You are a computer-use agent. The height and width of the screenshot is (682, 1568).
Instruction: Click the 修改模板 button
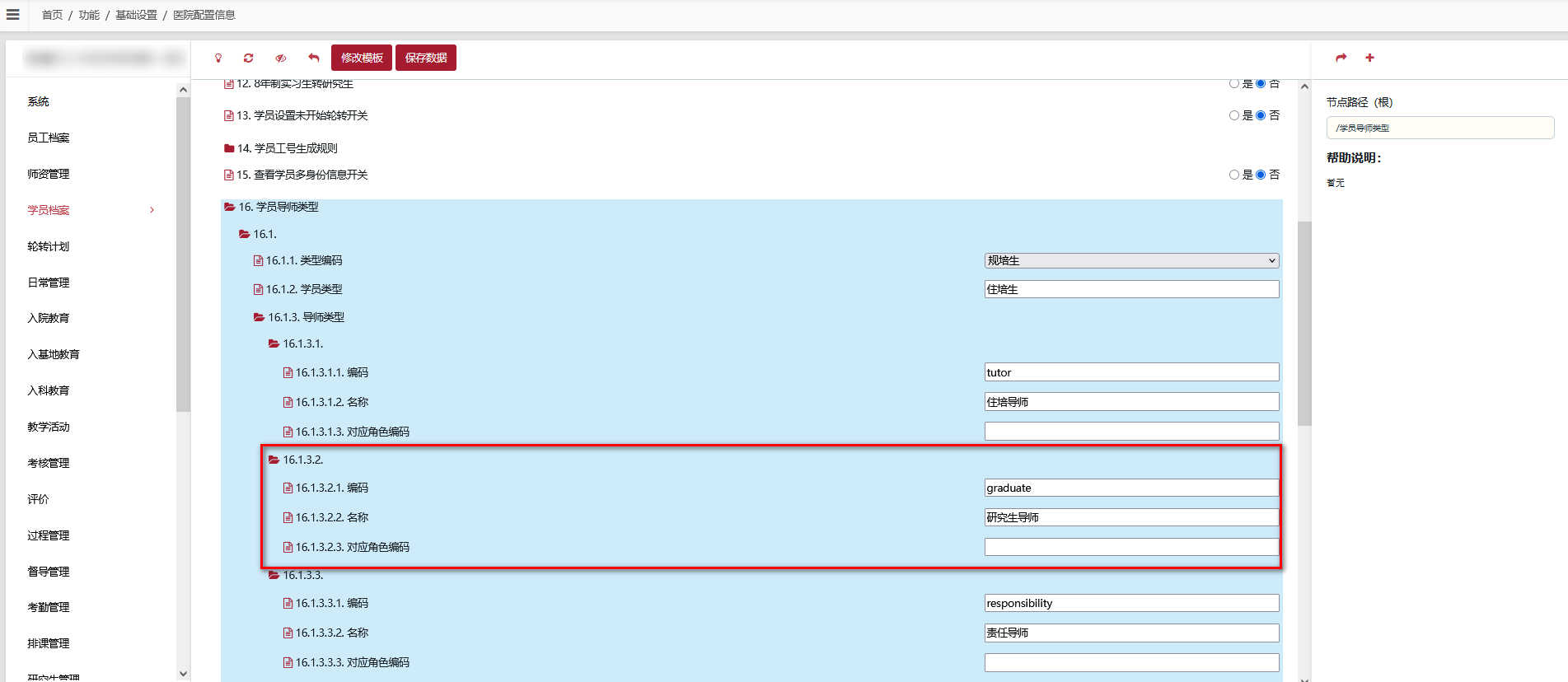pyautogui.click(x=363, y=58)
